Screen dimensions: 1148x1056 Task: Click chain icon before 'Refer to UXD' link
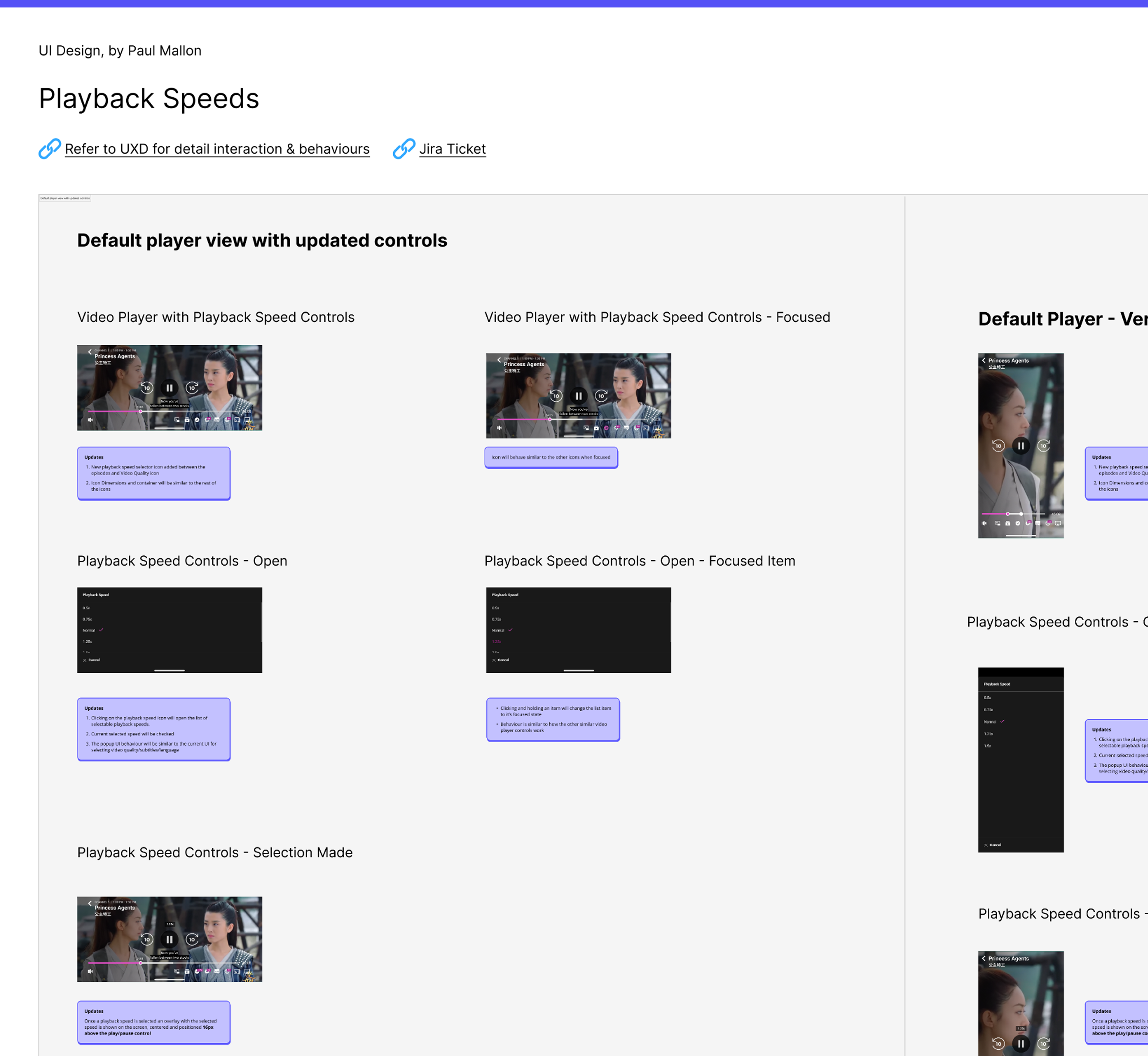coord(50,149)
